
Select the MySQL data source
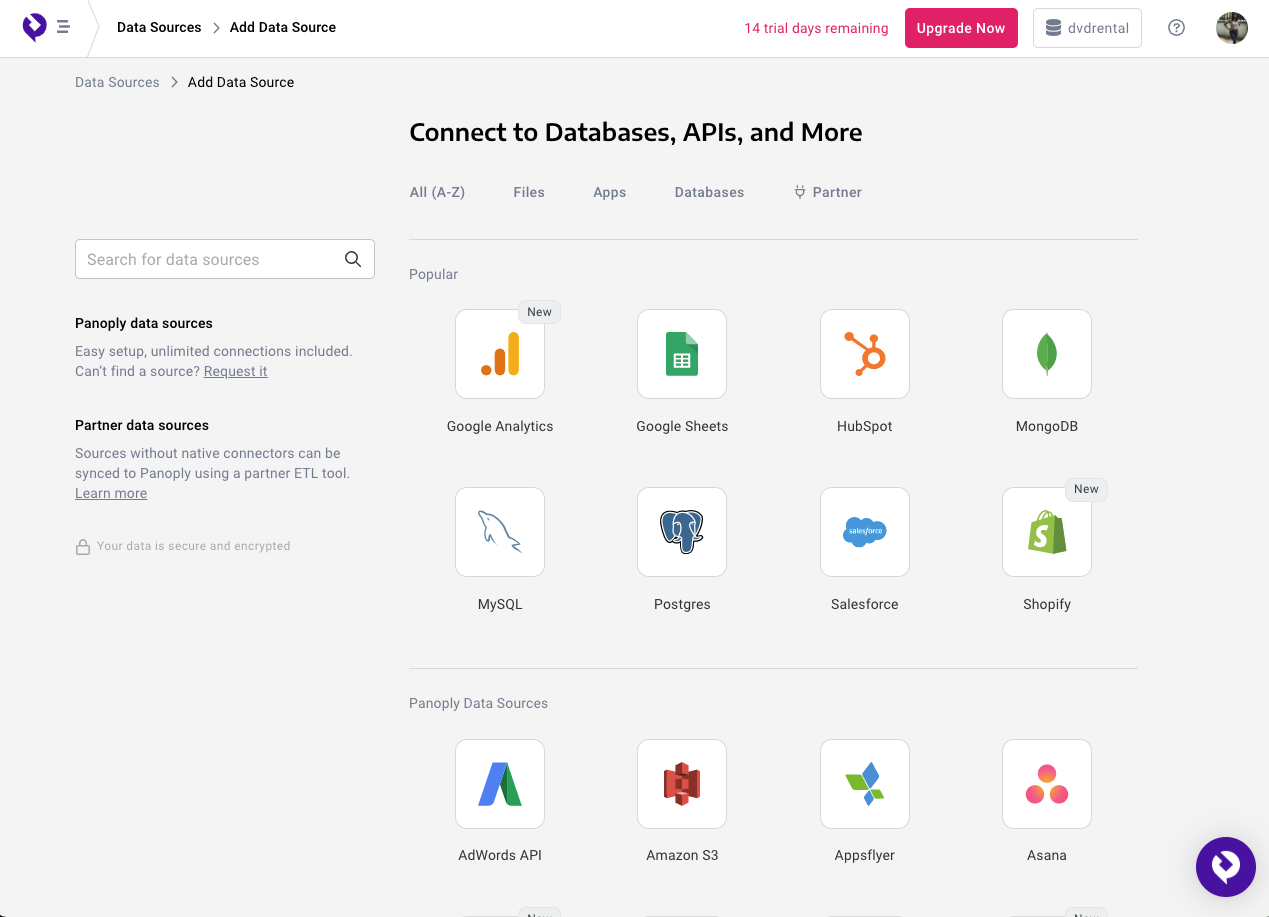point(500,532)
